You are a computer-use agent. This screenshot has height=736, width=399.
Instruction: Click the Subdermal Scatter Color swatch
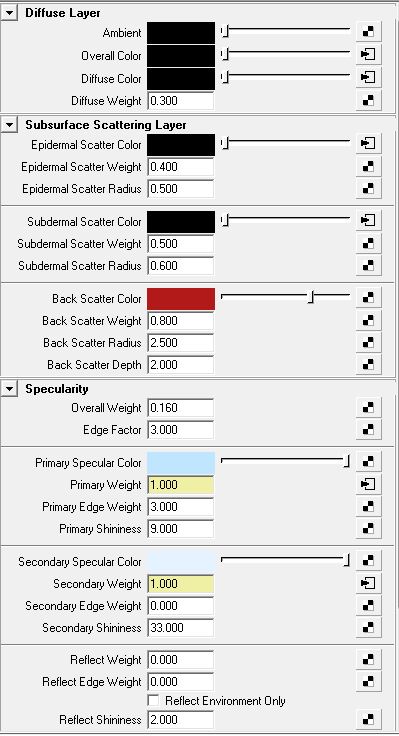pyautogui.click(x=181, y=222)
